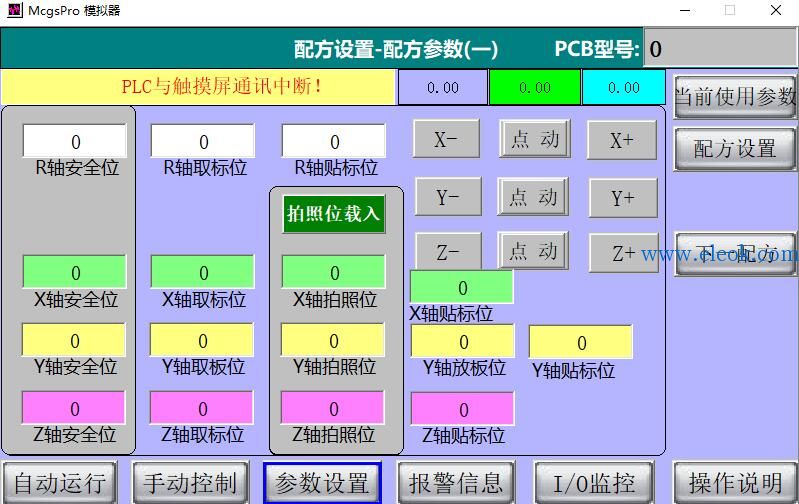Edit the X轴贴标位 green field
The width and height of the screenshot is (799, 504).
(x=462, y=287)
